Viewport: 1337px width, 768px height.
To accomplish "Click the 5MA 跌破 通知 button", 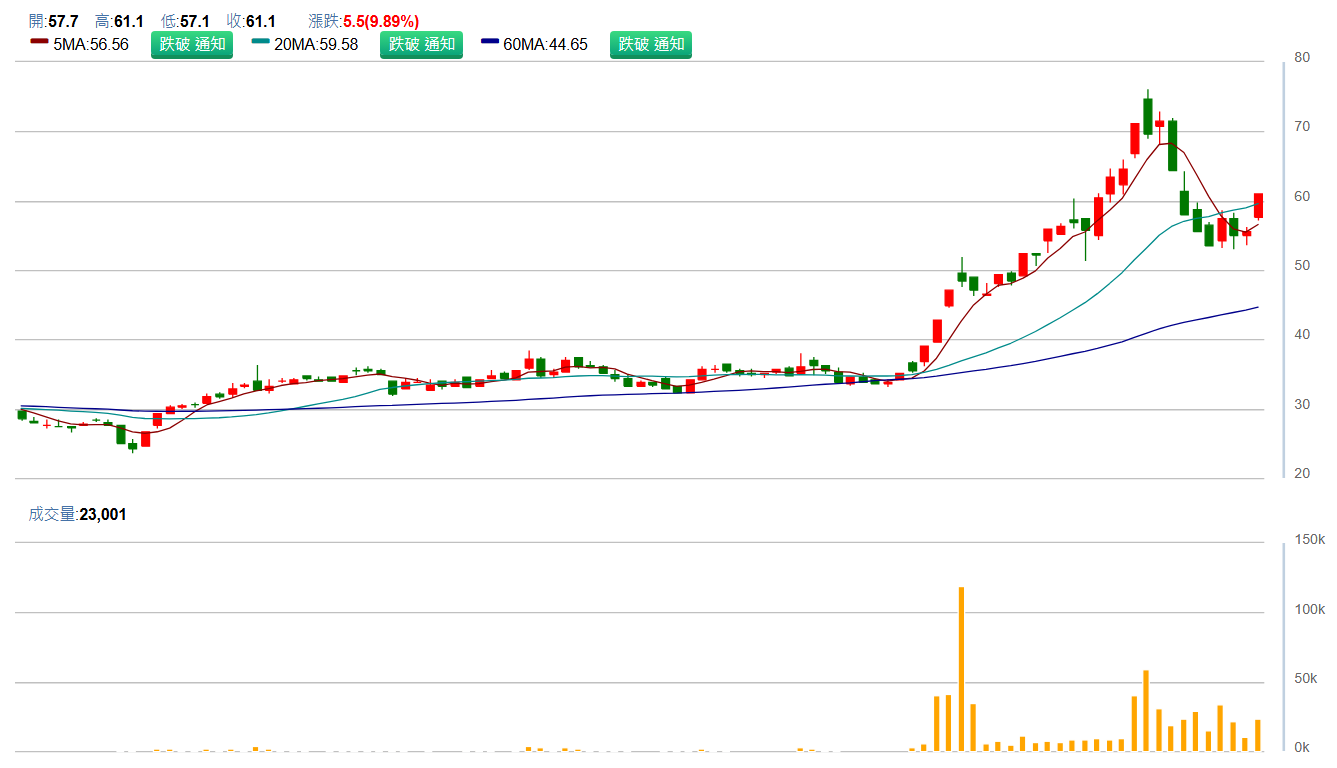I will [192, 44].
